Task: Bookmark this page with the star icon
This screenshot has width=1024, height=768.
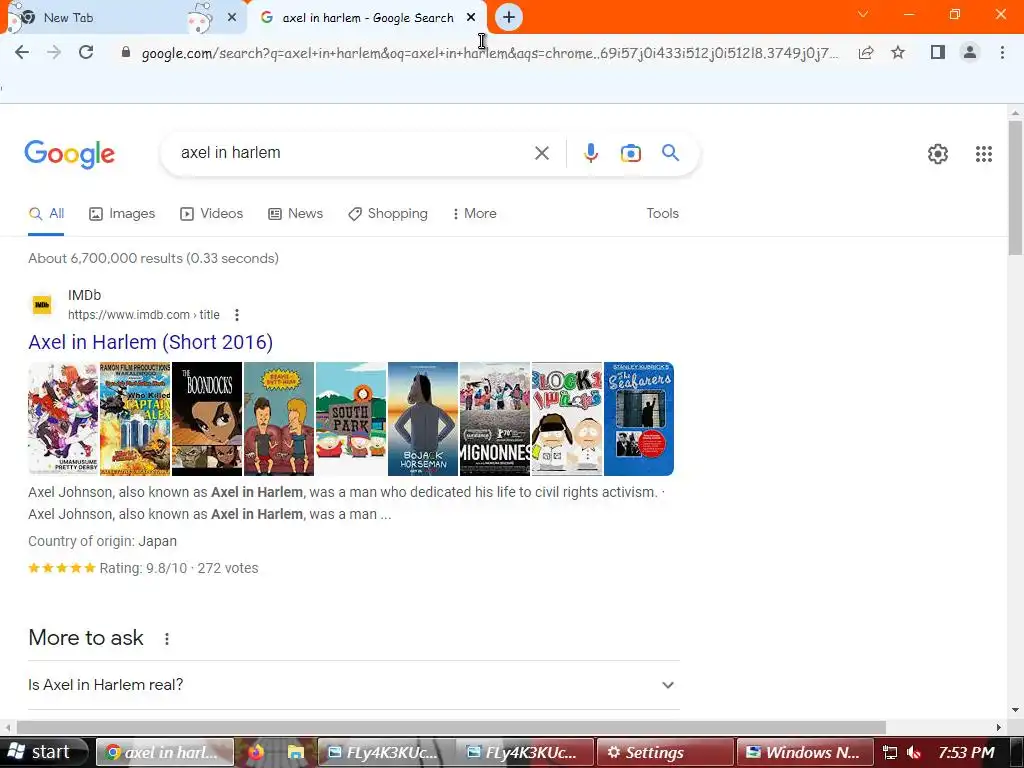Action: 898,52
